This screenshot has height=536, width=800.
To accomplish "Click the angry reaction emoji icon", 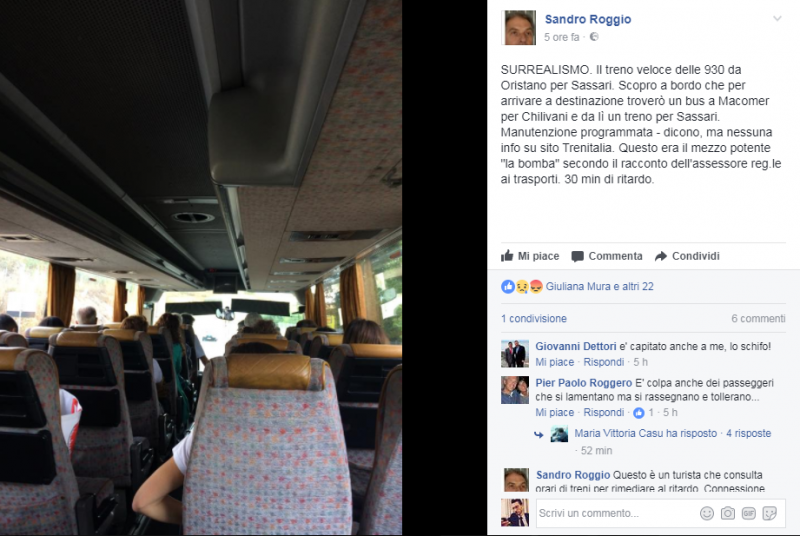I will [x=536, y=287].
